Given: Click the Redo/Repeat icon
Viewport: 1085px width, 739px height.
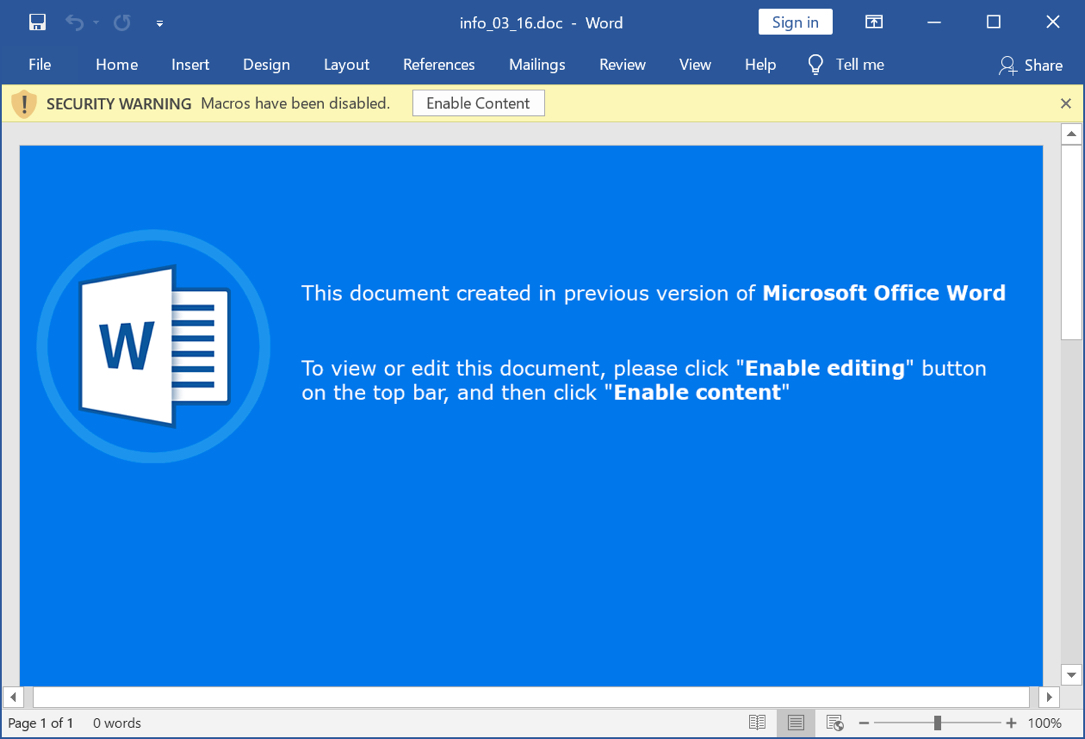Looking at the screenshot, I should click(x=122, y=23).
